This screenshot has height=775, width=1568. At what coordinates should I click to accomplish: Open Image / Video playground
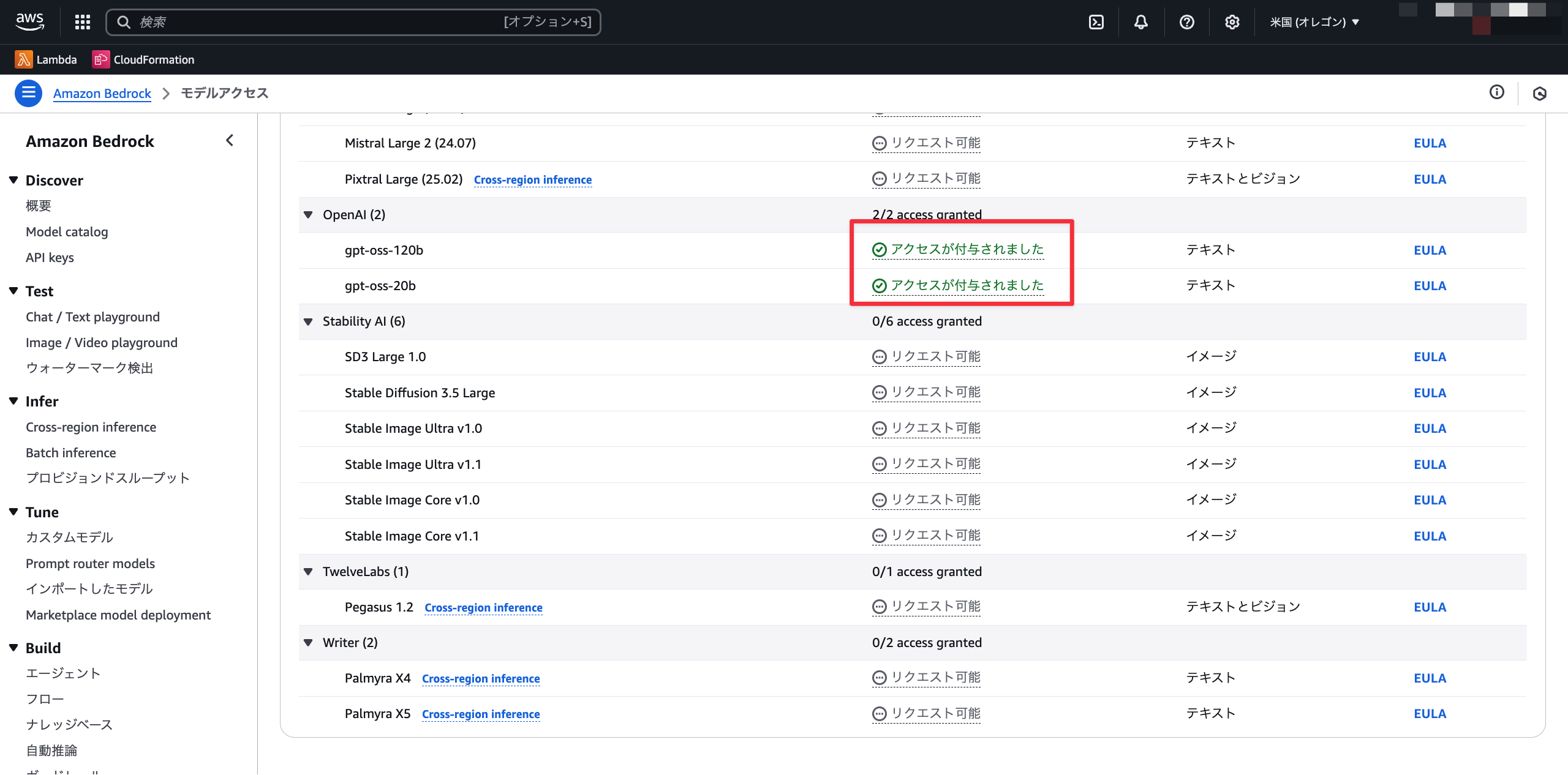click(102, 343)
